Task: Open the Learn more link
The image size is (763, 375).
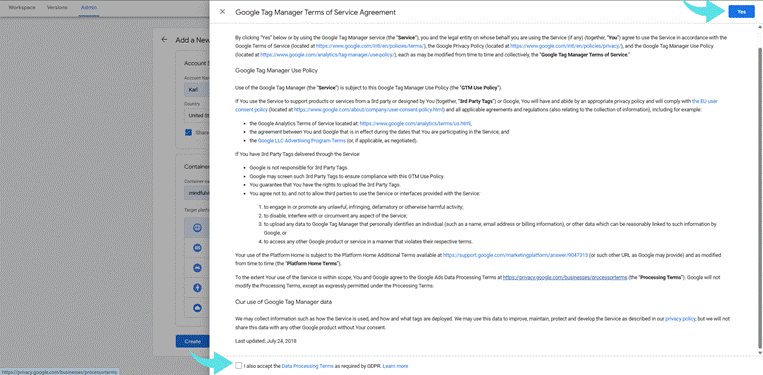Action: coord(396,366)
